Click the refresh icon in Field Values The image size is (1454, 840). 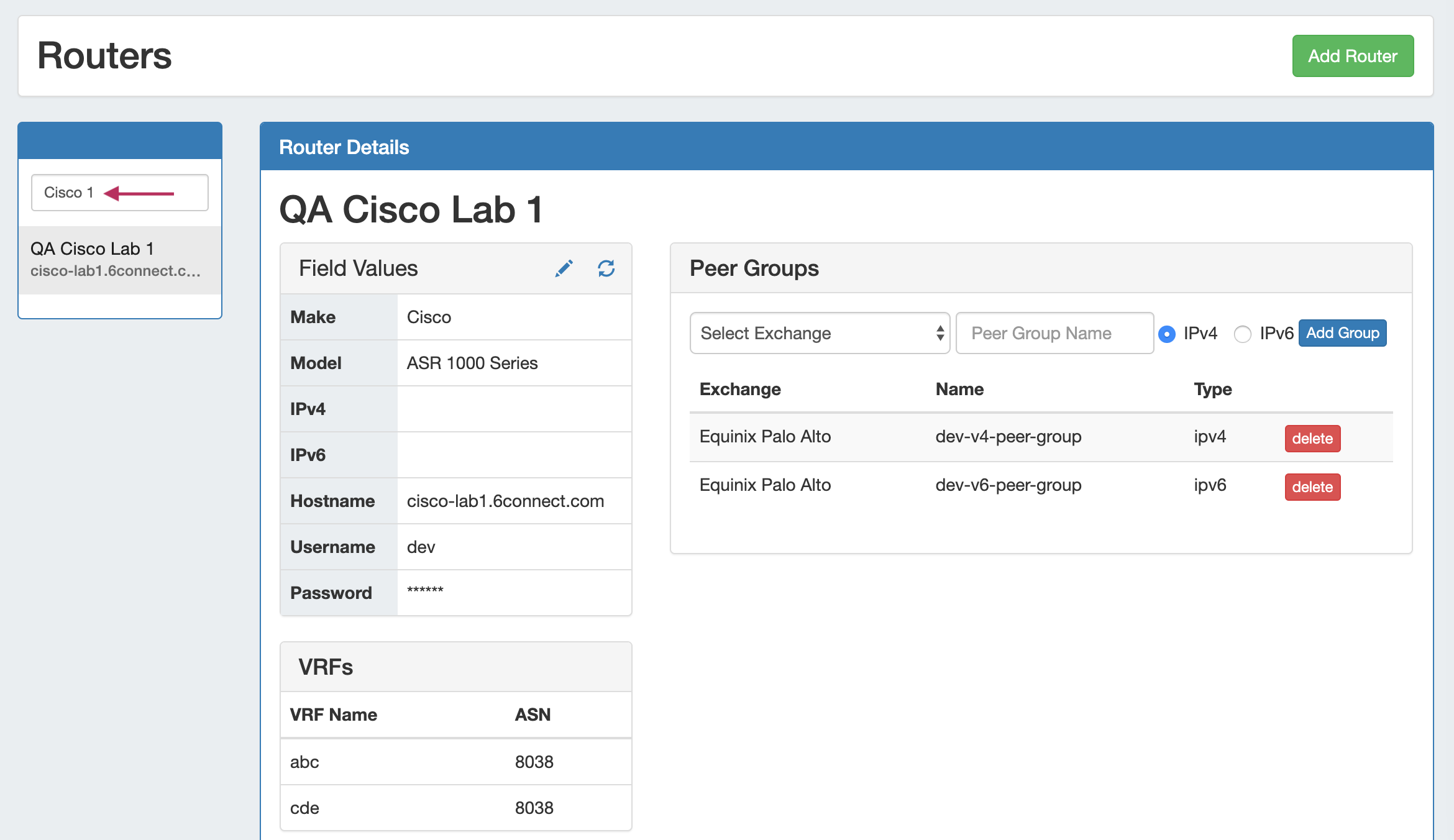(606, 268)
